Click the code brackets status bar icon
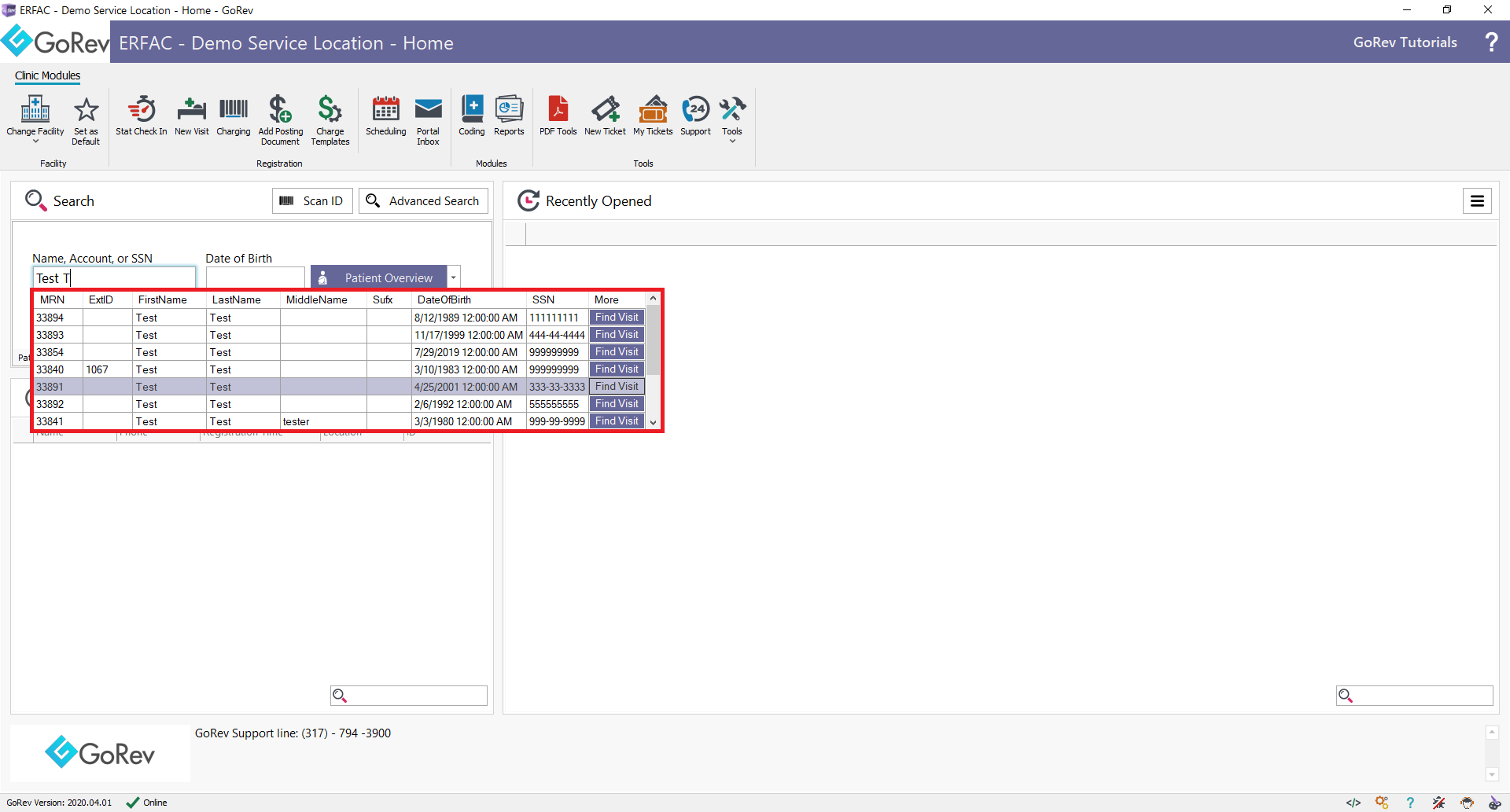Screen dimensions: 1510x812 (x=1353, y=803)
